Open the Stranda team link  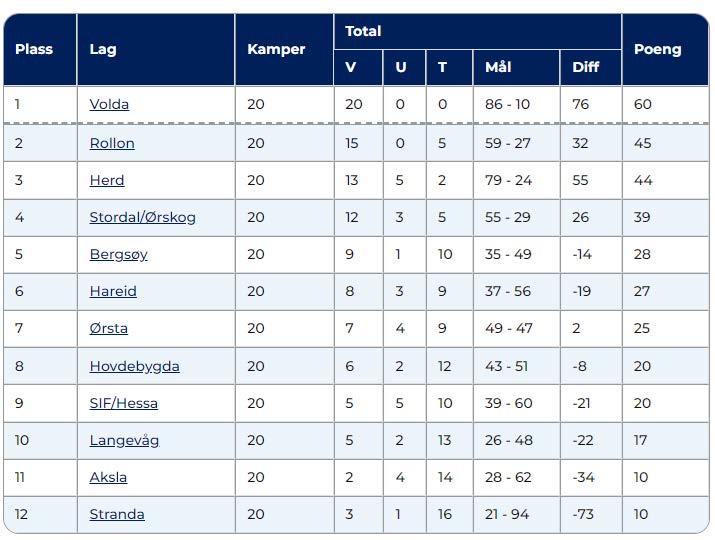click(117, 514)
